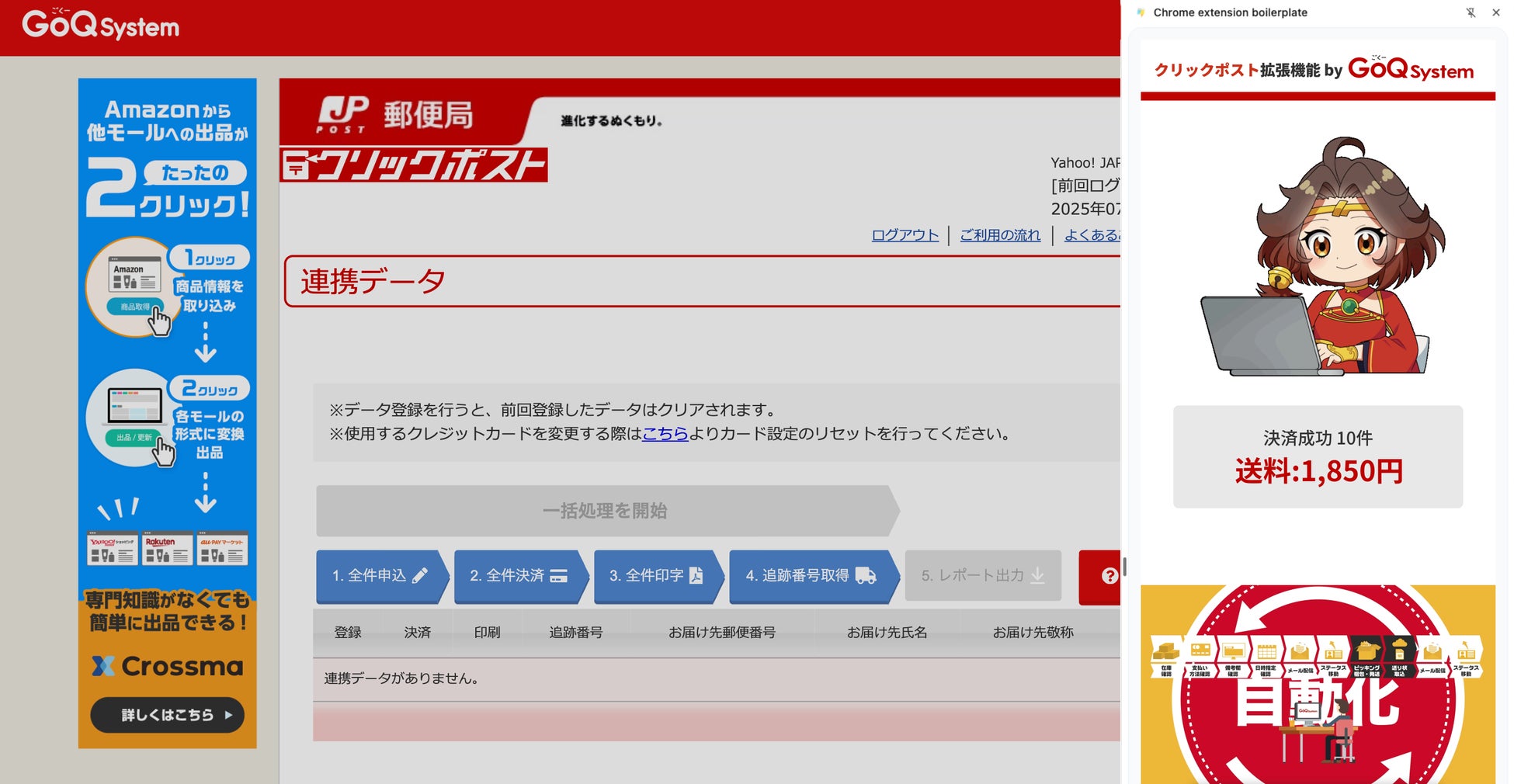Viewport: 1514px width, 784px height.
Task: Click the 5. レポート出力 button
Action: [983, 576]
